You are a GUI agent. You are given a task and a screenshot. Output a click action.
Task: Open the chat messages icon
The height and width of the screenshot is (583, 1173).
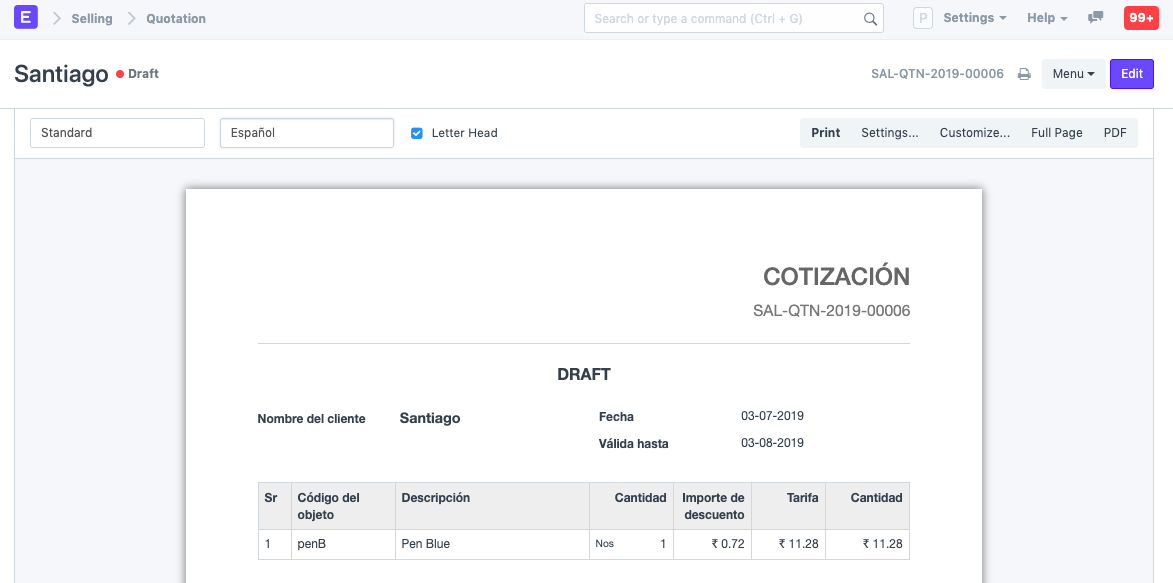tap(1096, 18)
